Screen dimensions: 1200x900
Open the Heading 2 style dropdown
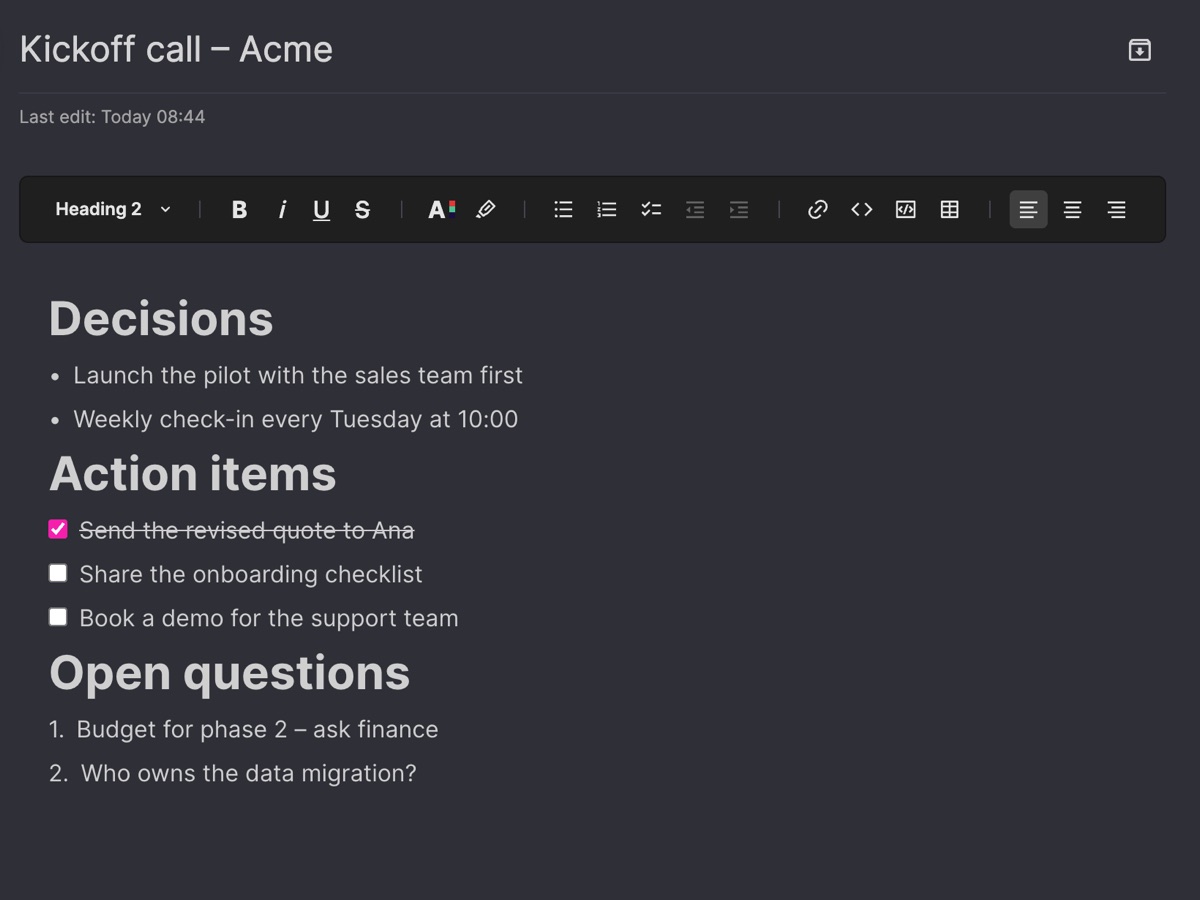click(113, 209)
